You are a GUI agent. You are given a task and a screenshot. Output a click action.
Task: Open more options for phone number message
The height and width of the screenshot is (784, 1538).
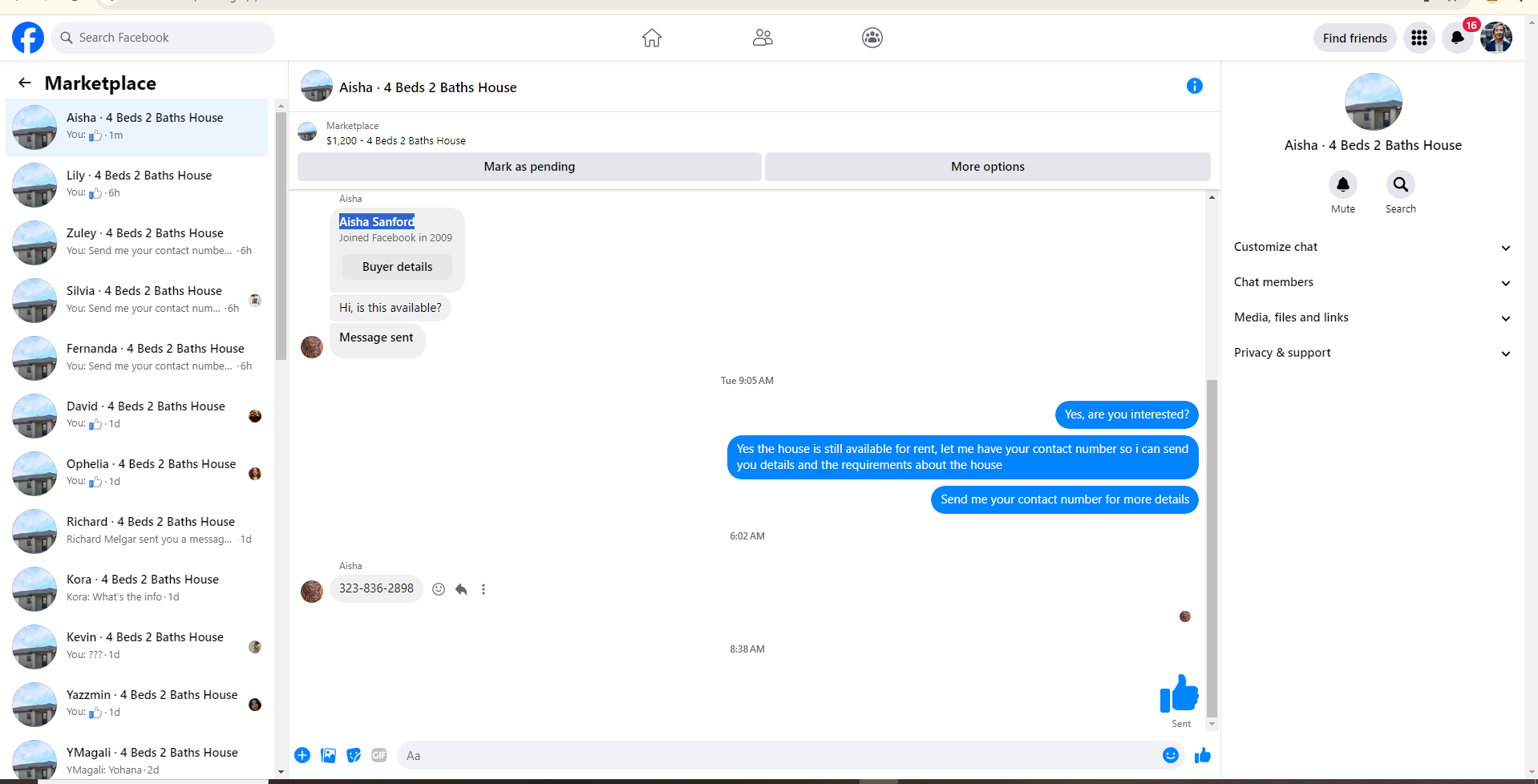(x=484, y=589)
